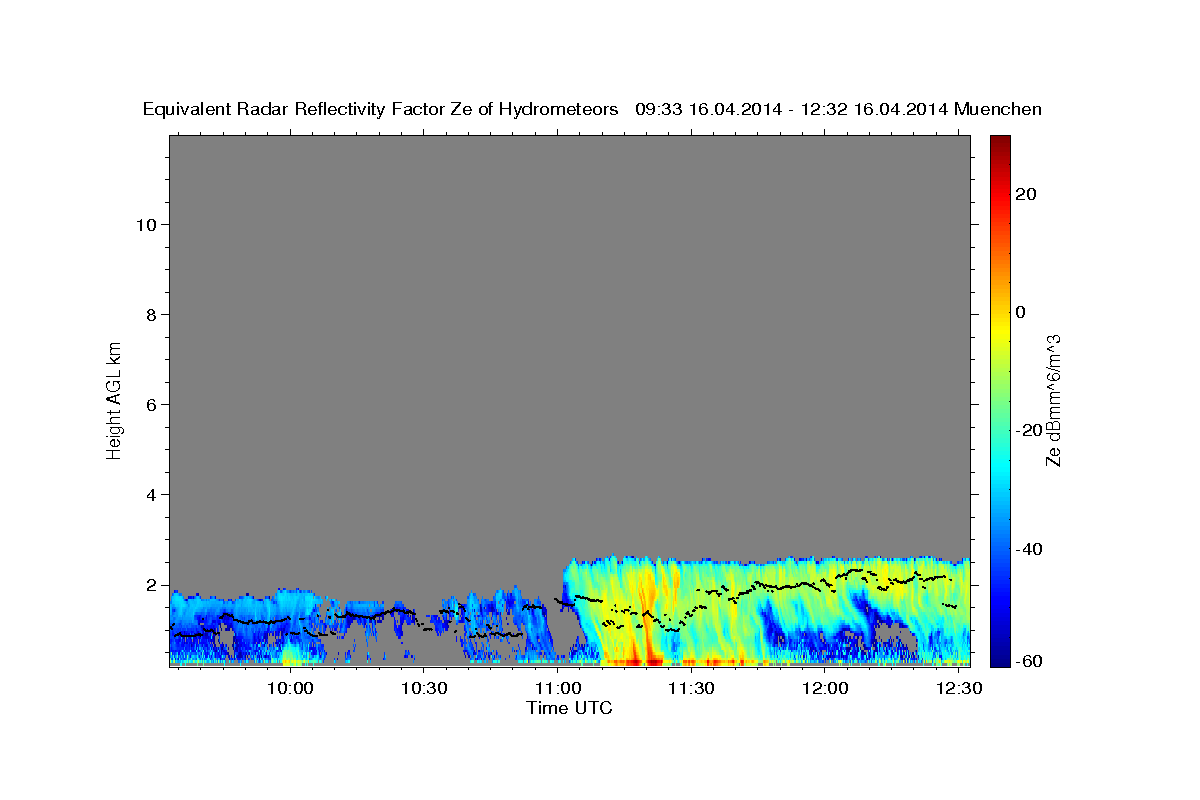The height and width of the screenshot is (800, 1200).
Task: Click the plot title 'Equivalent Radar Reflectivity Factor Ze of Hydrometeors'
Action: tap(381, 109)
